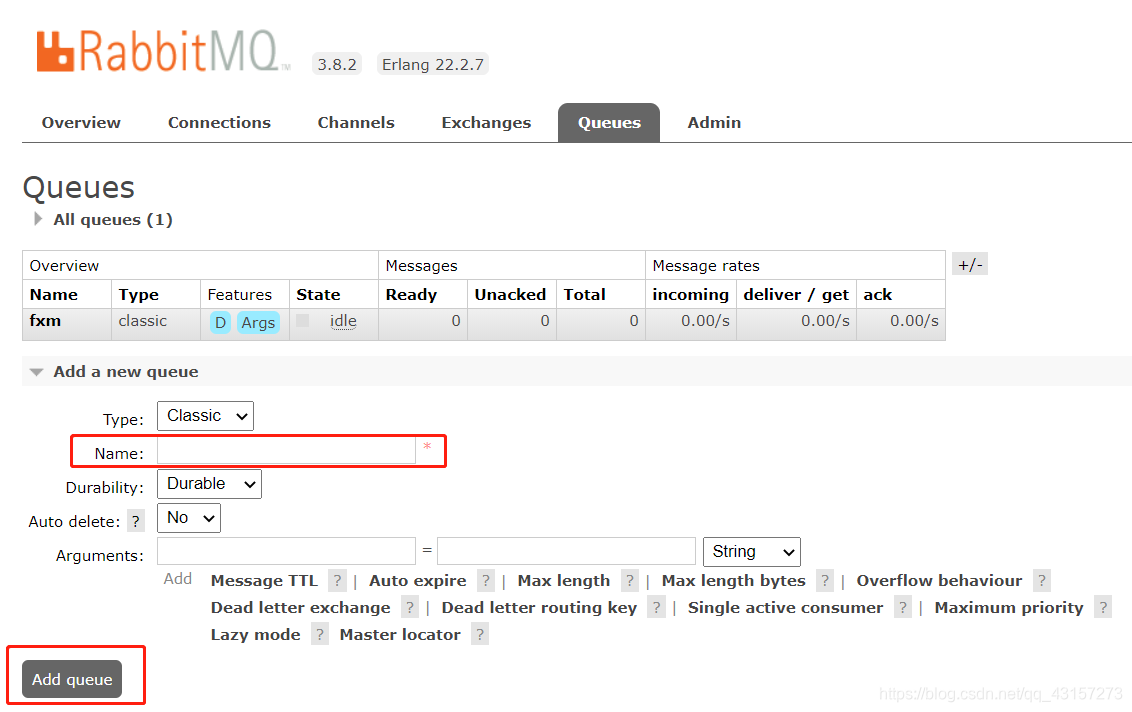1132x712 pixels.
Task: Select the Queues tab
Action: 609,123
